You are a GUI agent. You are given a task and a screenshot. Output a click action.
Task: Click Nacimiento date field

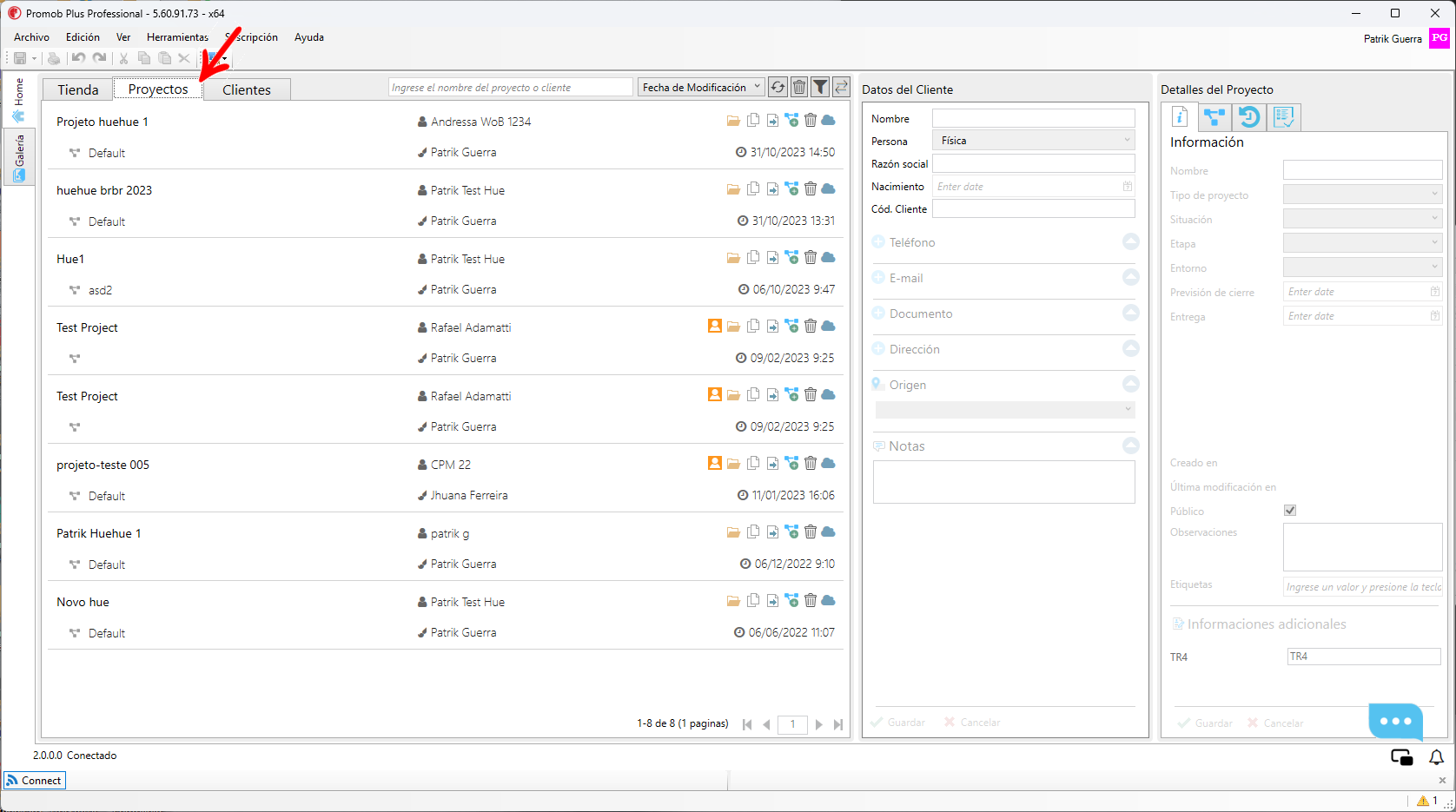pyautogui.click(x=1034, y=186)
